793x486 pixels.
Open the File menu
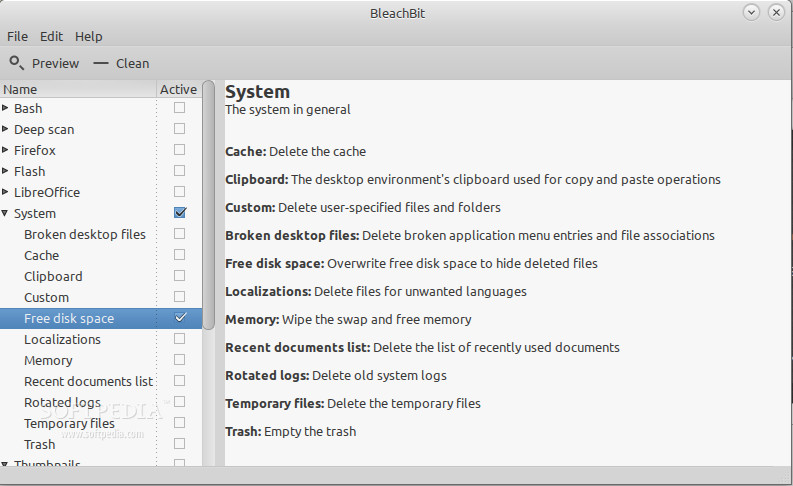coord(17,36)
